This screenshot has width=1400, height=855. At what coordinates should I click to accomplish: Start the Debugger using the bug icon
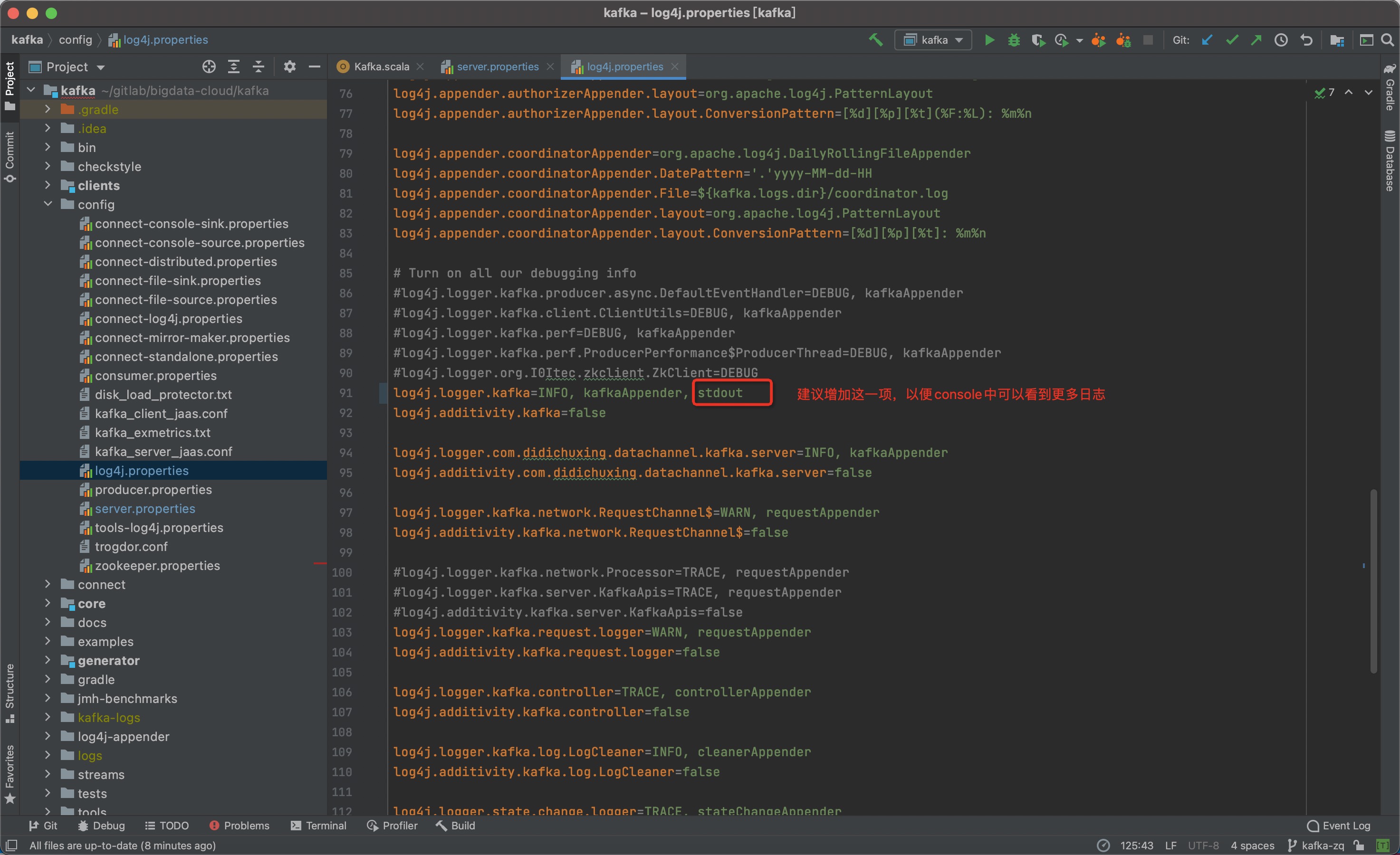coord(1014,40)
